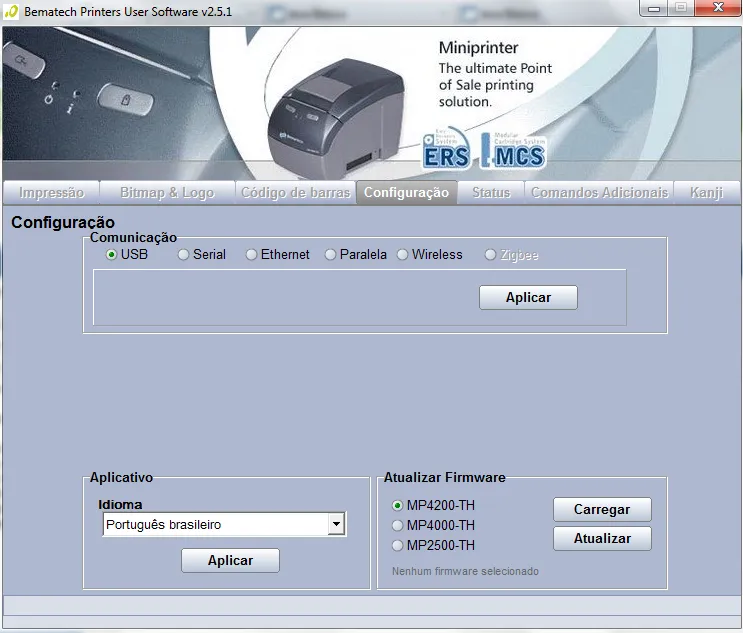Minimize the Bematech window
Screen dimensions: 743x633
654,8
